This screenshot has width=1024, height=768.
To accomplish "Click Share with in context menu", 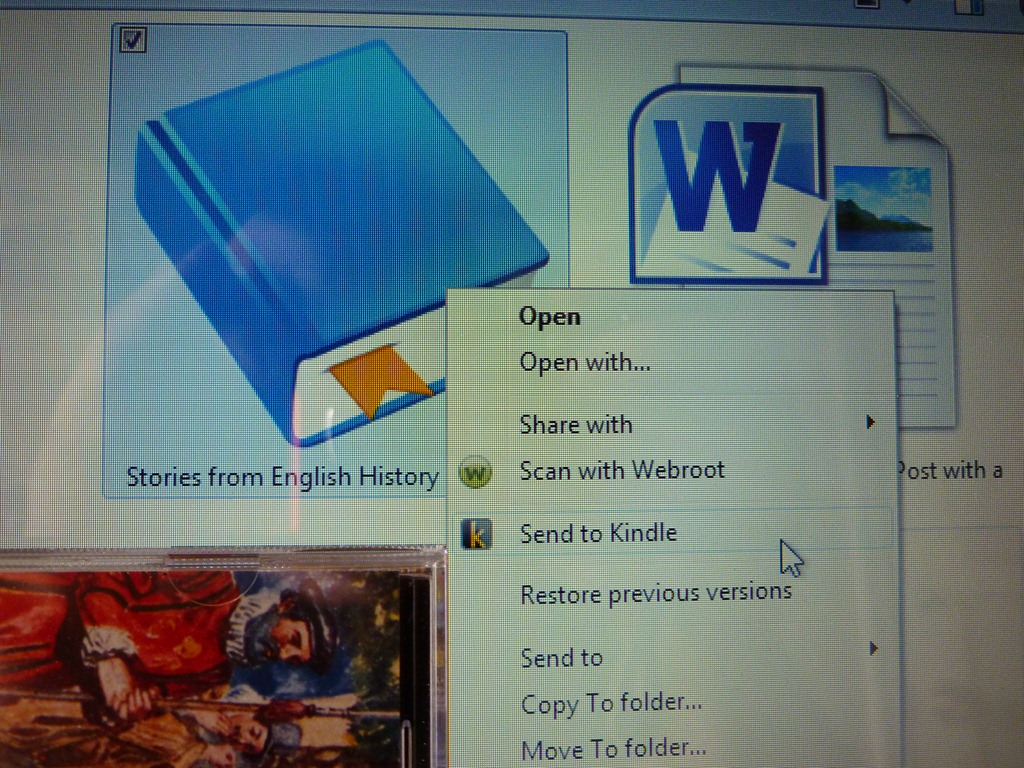I will coord(576,424).
